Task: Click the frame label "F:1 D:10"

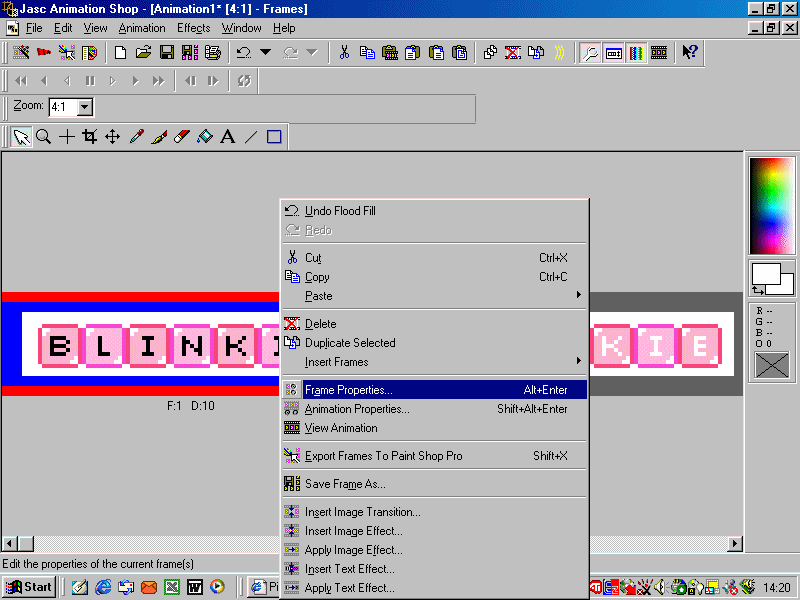Action: coord(191,406)
